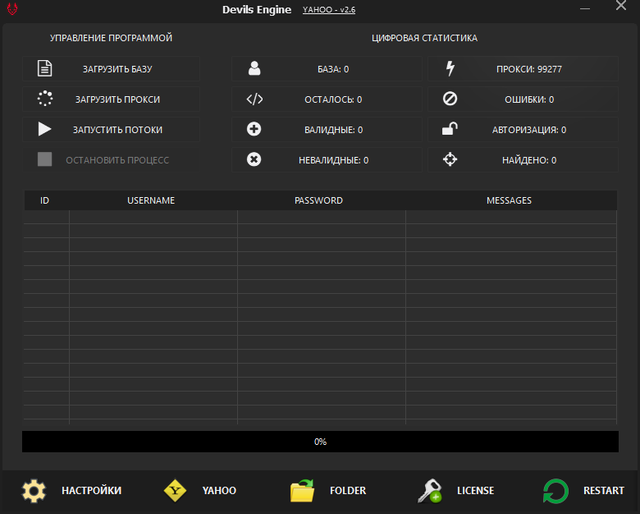Click the document icon beside ЗАГРУЗИТЬ БАЗУ
This screenshot has height=514, width=640.
[x=44, y=69]
